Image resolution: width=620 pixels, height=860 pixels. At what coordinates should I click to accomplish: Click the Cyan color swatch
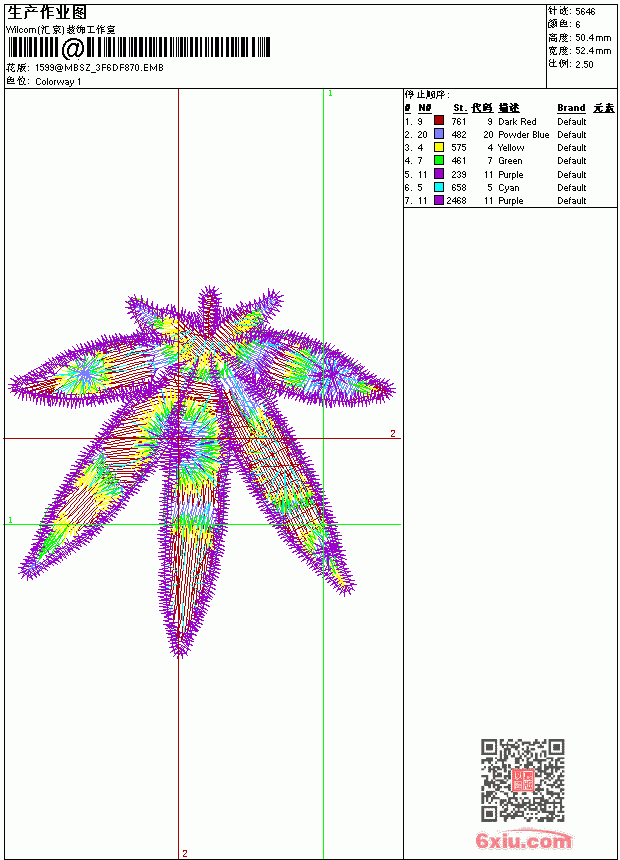439,187
